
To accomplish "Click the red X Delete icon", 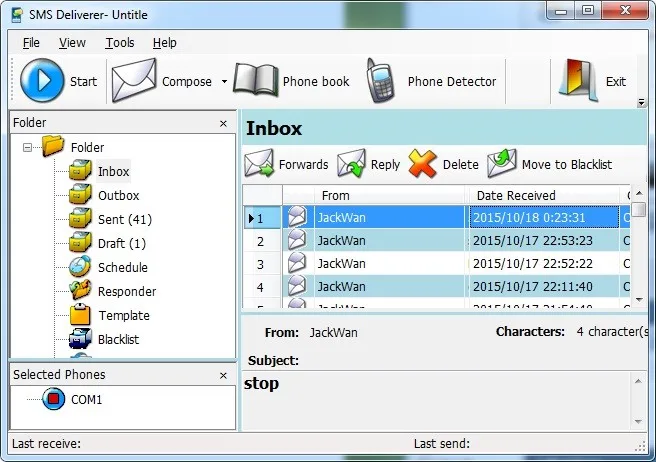I will pyautogui.click(x=423, y=163).
